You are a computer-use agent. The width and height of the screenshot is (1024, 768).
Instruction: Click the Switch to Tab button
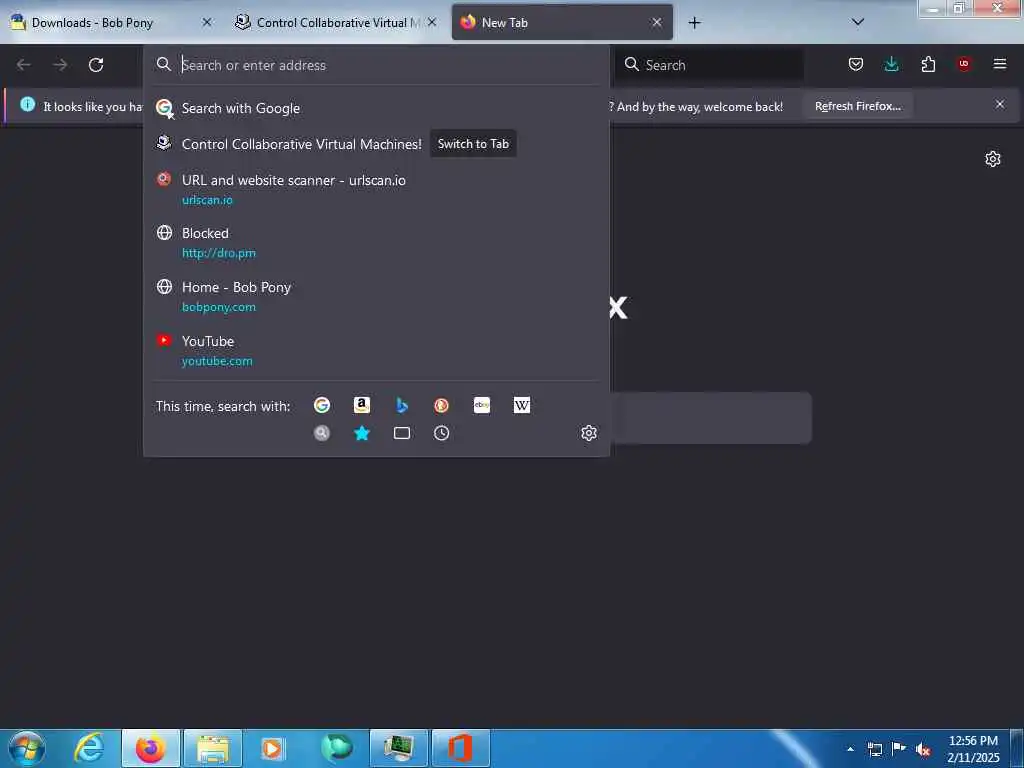(473, 144)
